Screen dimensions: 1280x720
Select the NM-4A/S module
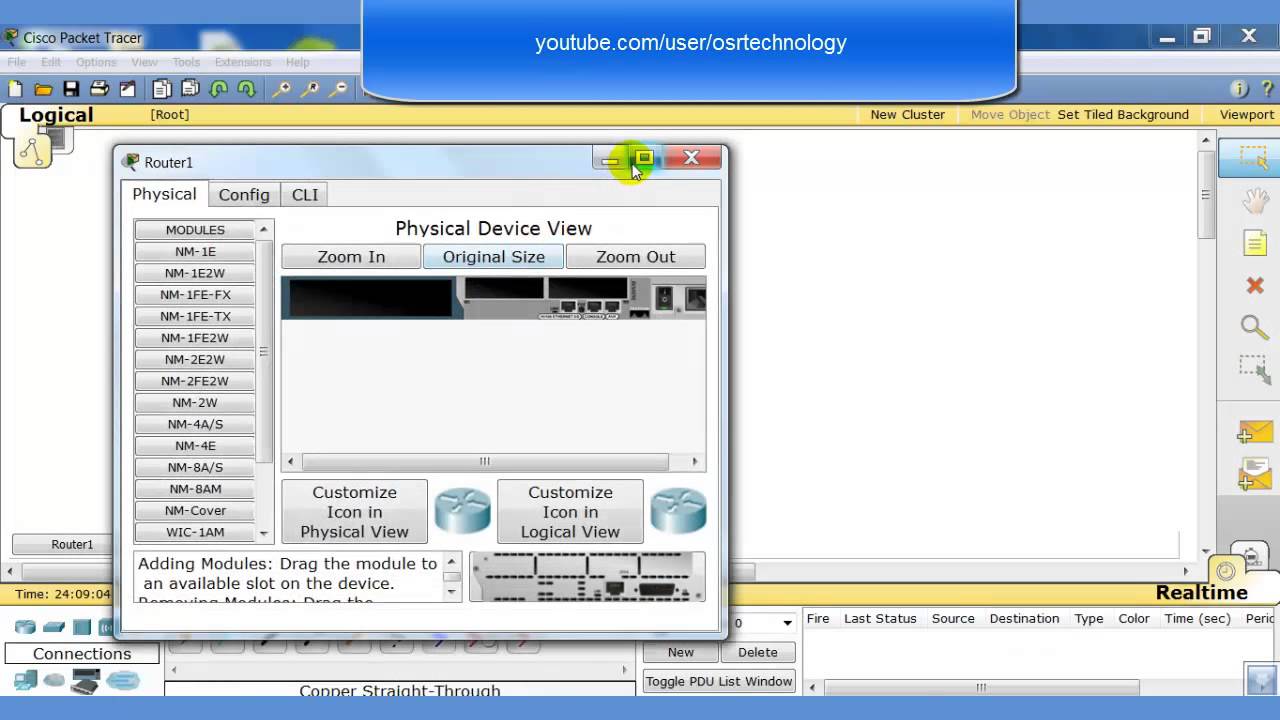pos(195,424)
